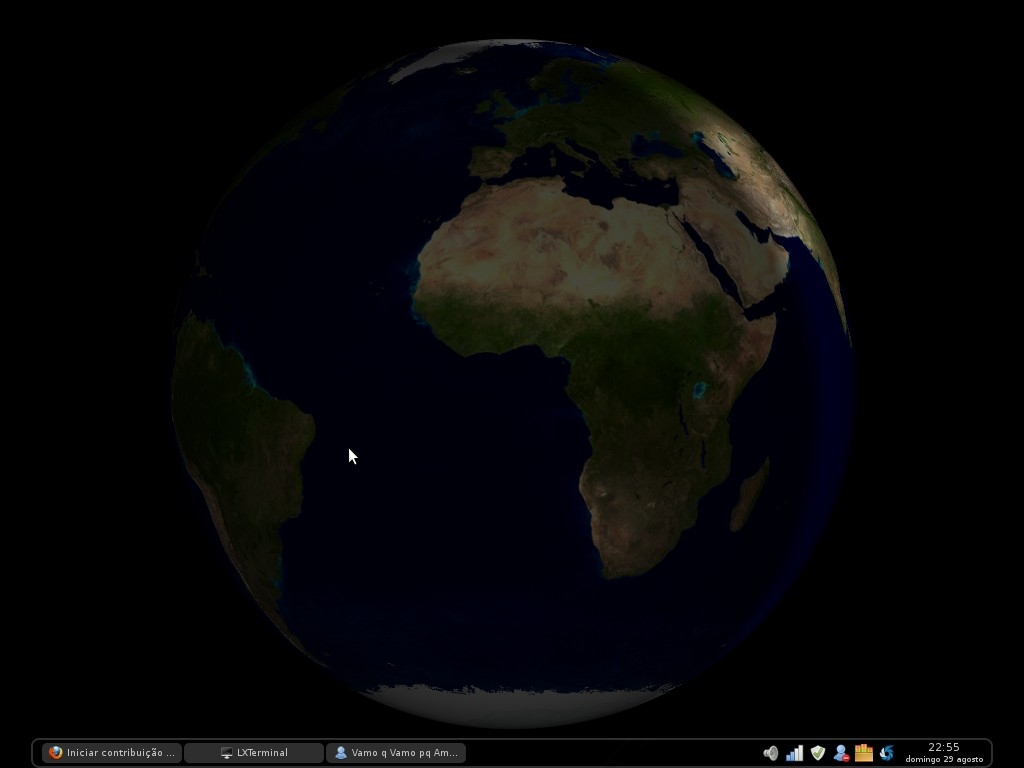Viewport: 1024px width, 768px height.
Task: Click the speaker volume tray icon
Action: click(771, 753)
